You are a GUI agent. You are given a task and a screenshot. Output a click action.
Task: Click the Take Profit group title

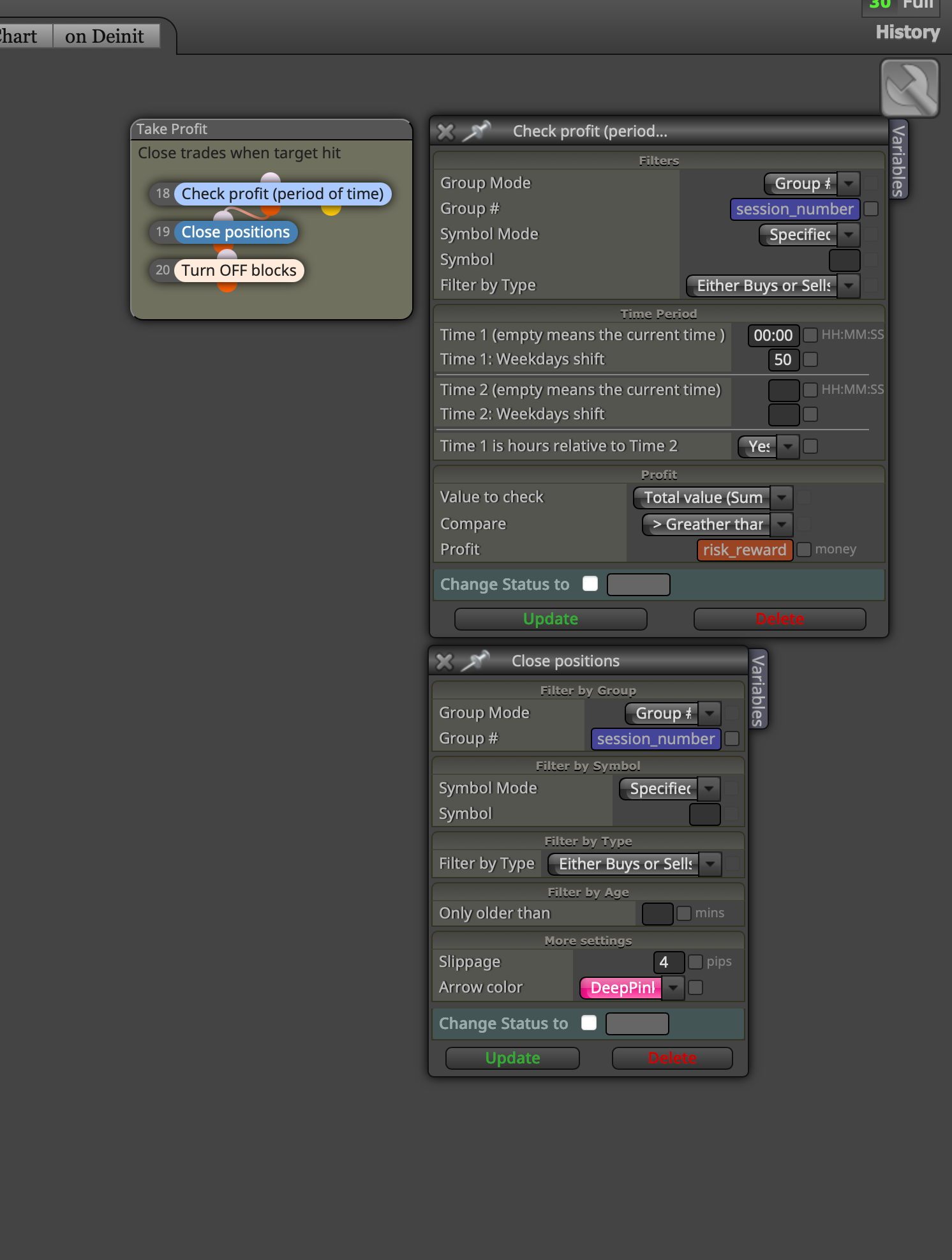172,129
